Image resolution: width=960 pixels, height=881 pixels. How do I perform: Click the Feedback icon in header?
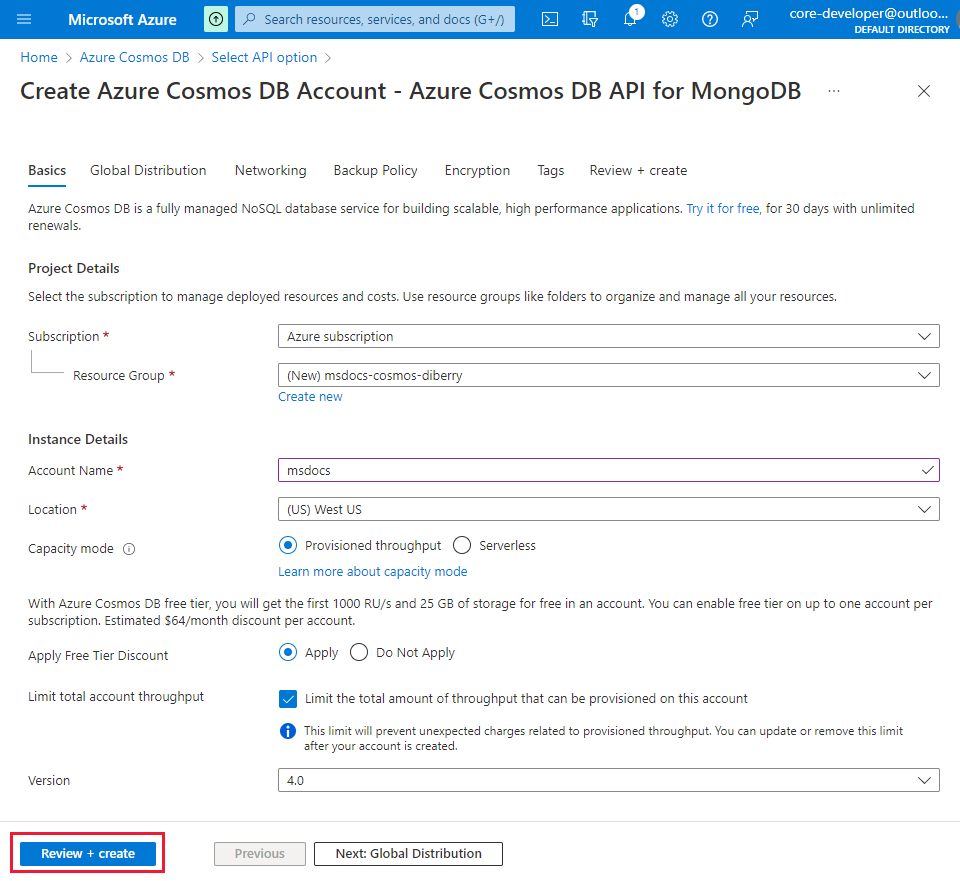750,19
